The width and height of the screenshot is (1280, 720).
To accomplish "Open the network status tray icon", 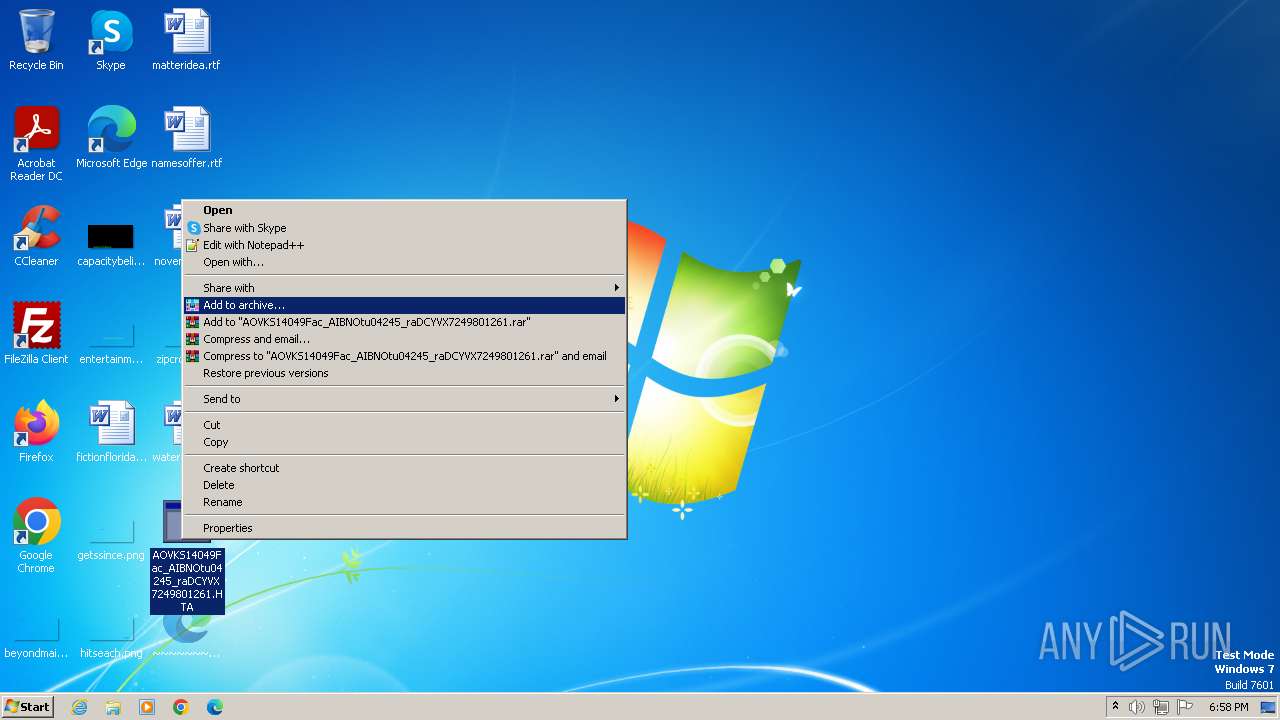I will (x=1161, y=707).
